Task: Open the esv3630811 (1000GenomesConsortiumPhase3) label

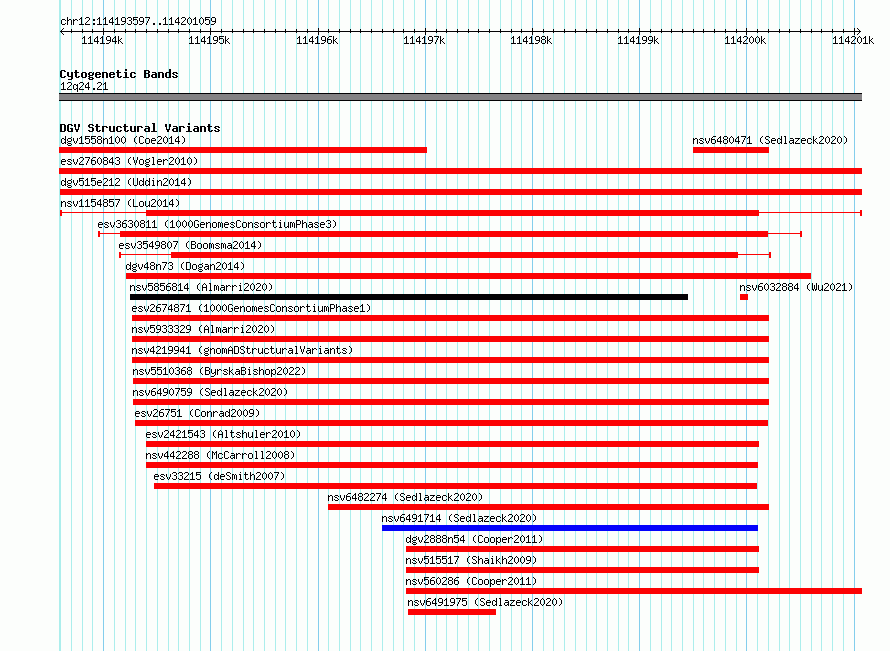Action: pos(217,224)
